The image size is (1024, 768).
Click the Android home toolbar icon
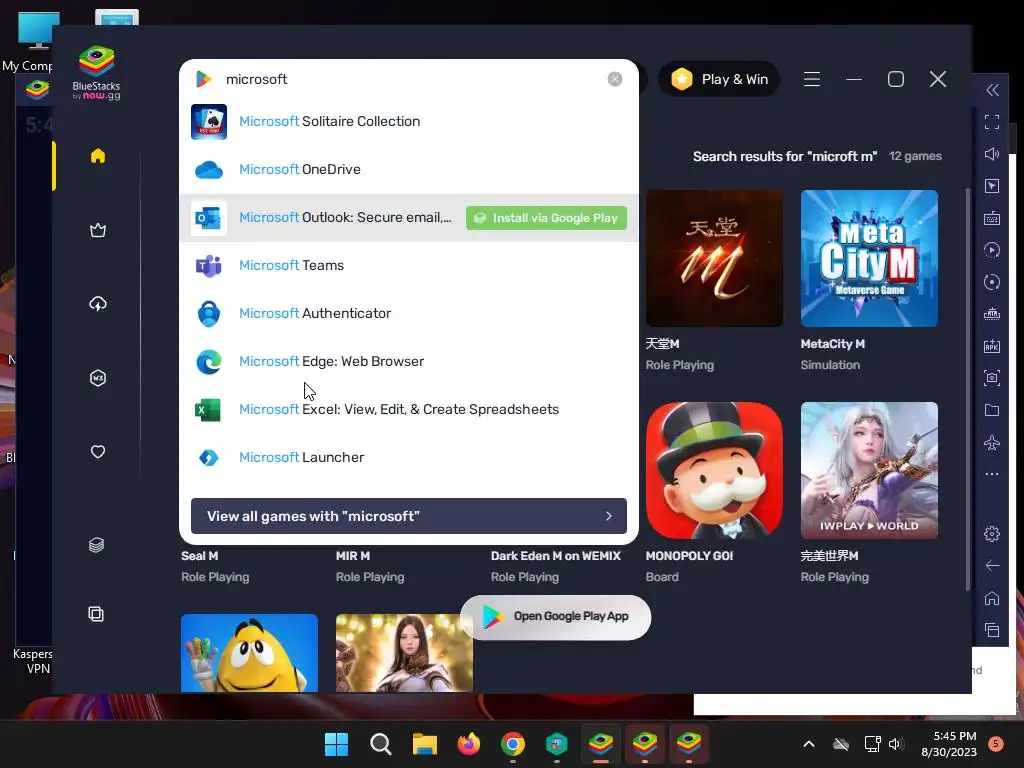click(992, 598)
